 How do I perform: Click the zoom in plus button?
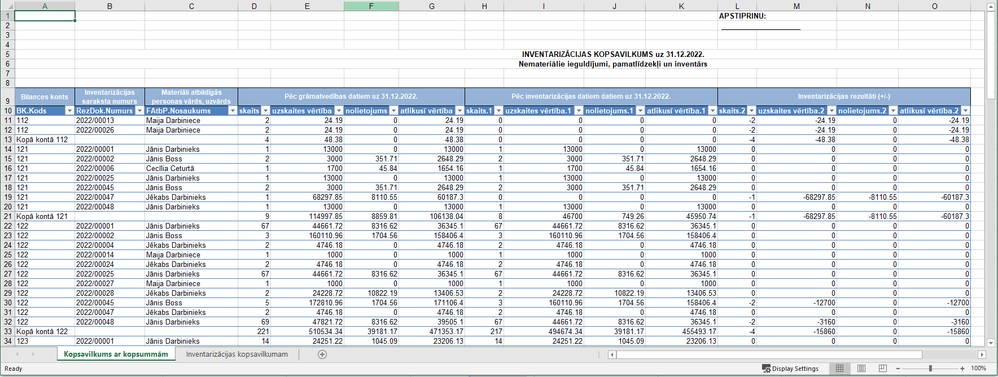tap(962, 369)
